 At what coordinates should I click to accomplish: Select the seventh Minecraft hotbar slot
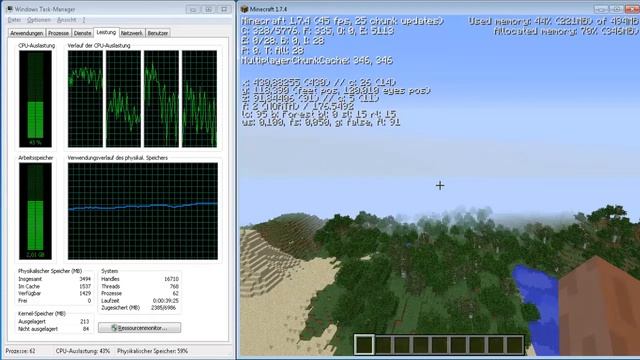477,345
